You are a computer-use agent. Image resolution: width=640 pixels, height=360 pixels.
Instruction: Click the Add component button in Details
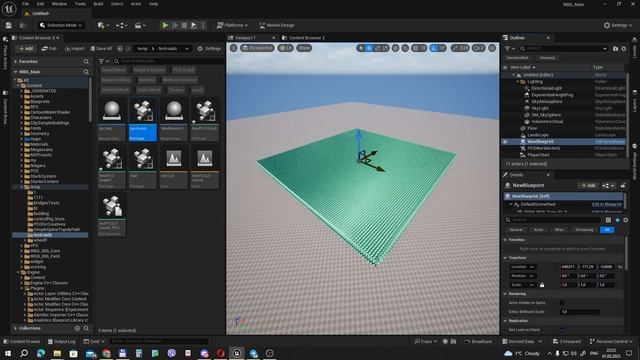pos(588,185)
